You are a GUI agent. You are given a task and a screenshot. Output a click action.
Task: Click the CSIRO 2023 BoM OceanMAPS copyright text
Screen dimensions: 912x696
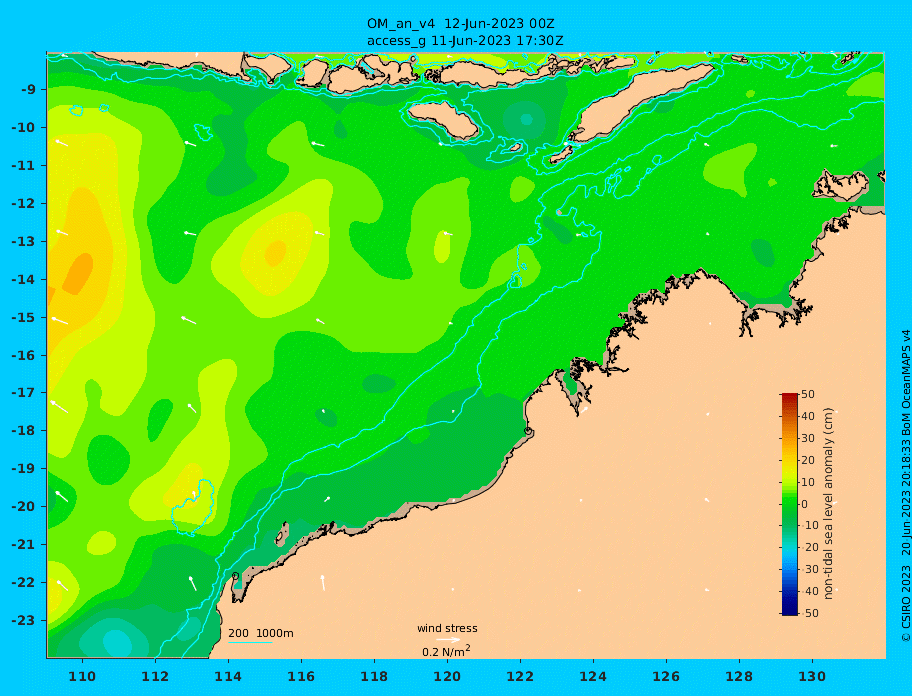906,486
